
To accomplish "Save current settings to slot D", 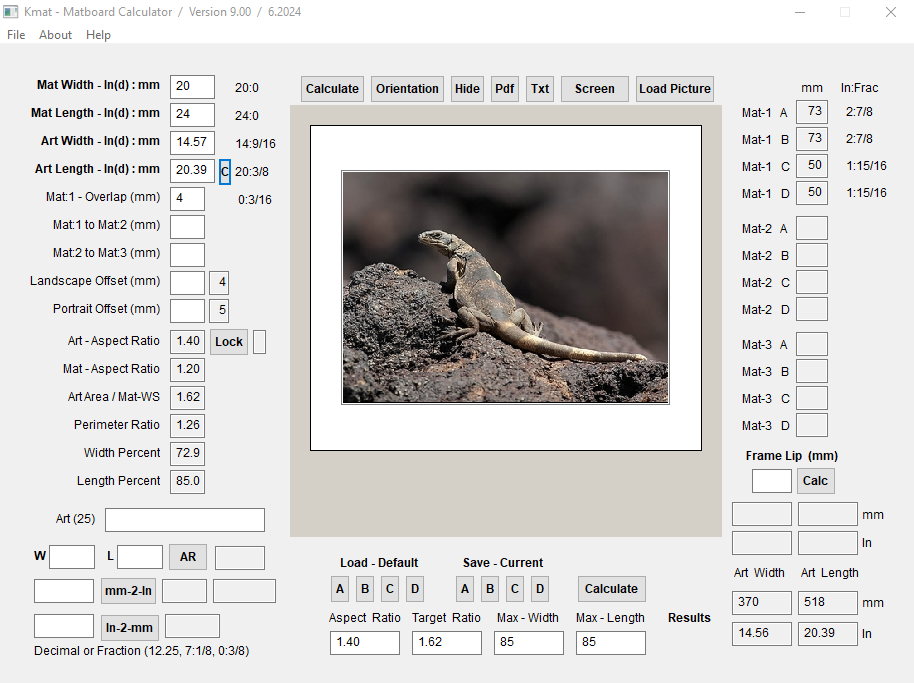I will pyautogui.click(x=540, y=589).
